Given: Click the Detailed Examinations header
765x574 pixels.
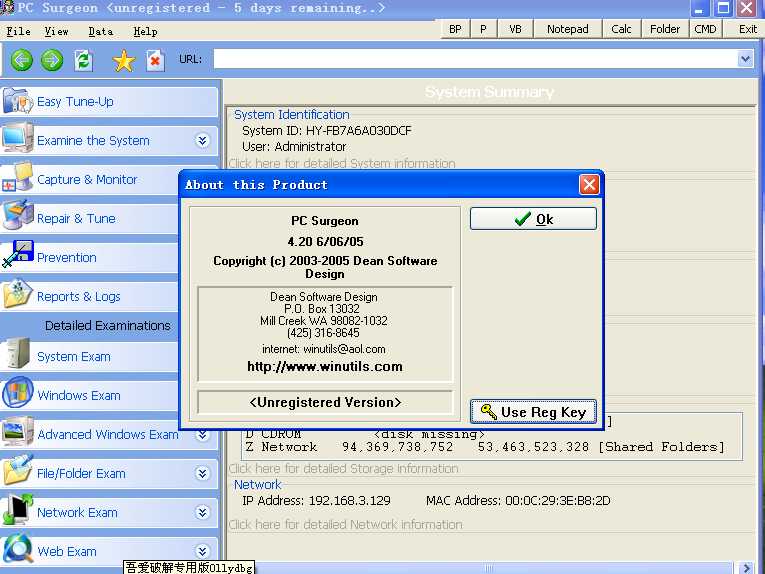Looking at the screenshot, I should click(x=108, y=325).
